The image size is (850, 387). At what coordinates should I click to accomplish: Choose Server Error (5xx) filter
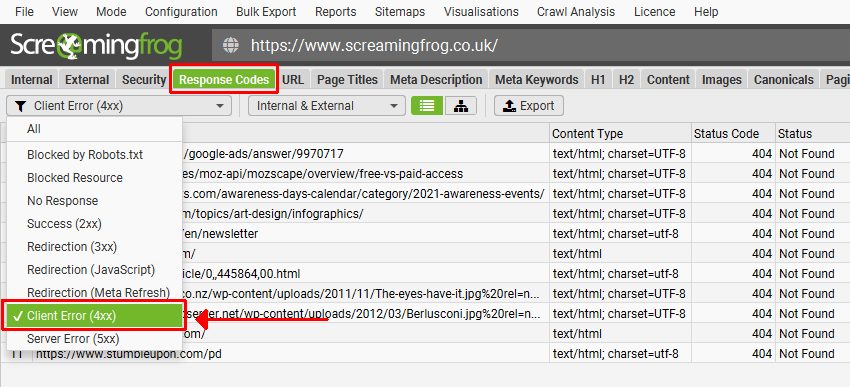point(94,339)
